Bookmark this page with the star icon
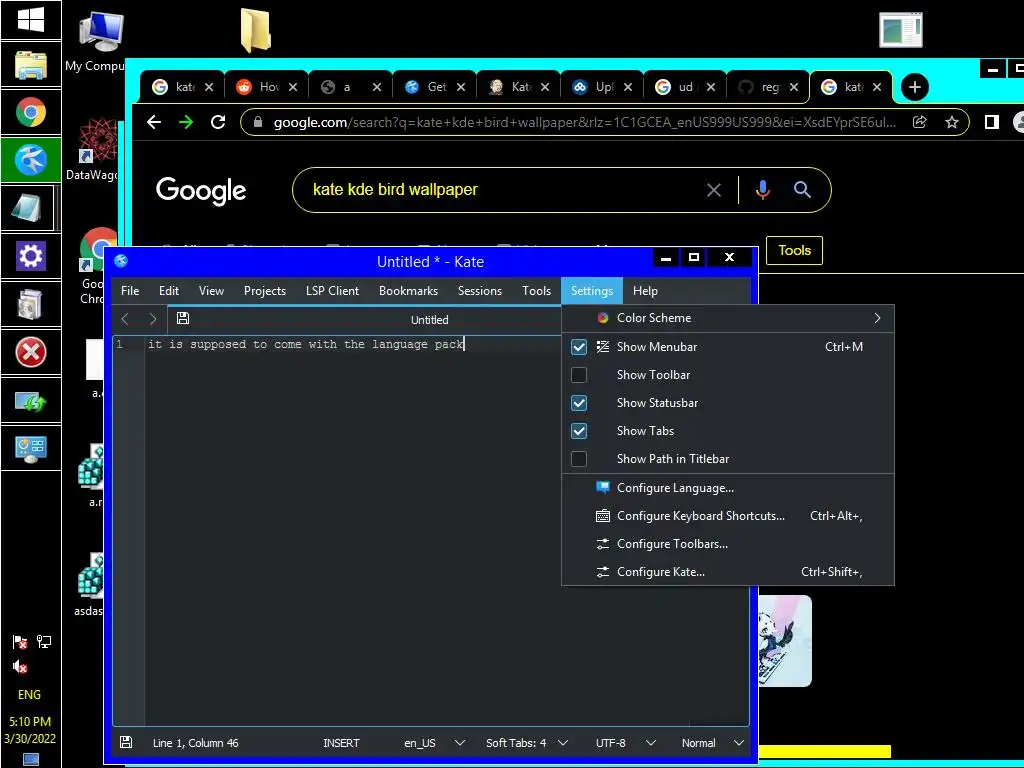Viewport: 1024px width, 768px height. pos(952,122)
